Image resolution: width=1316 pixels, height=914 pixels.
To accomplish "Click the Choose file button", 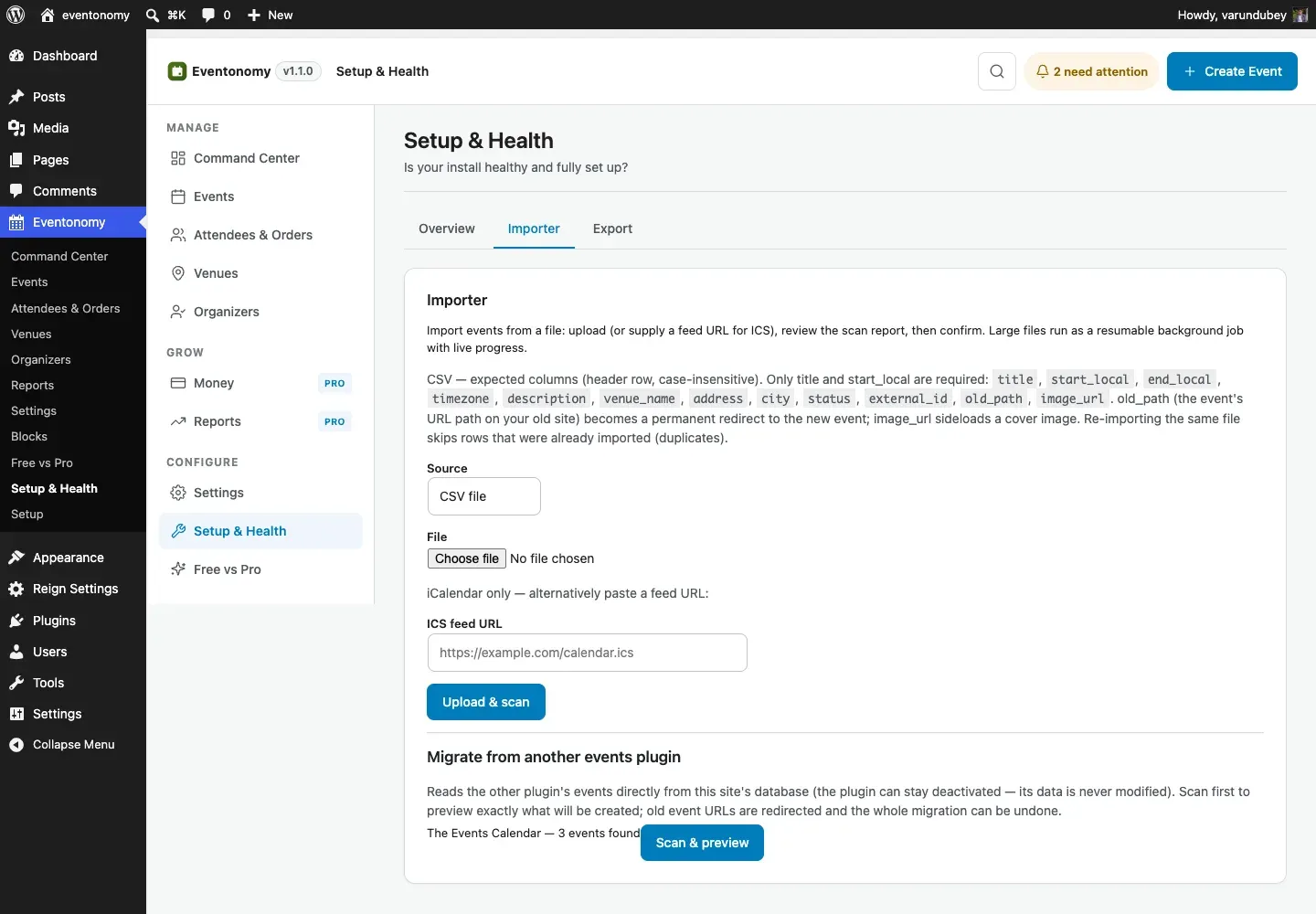I will tap(466, 558).
